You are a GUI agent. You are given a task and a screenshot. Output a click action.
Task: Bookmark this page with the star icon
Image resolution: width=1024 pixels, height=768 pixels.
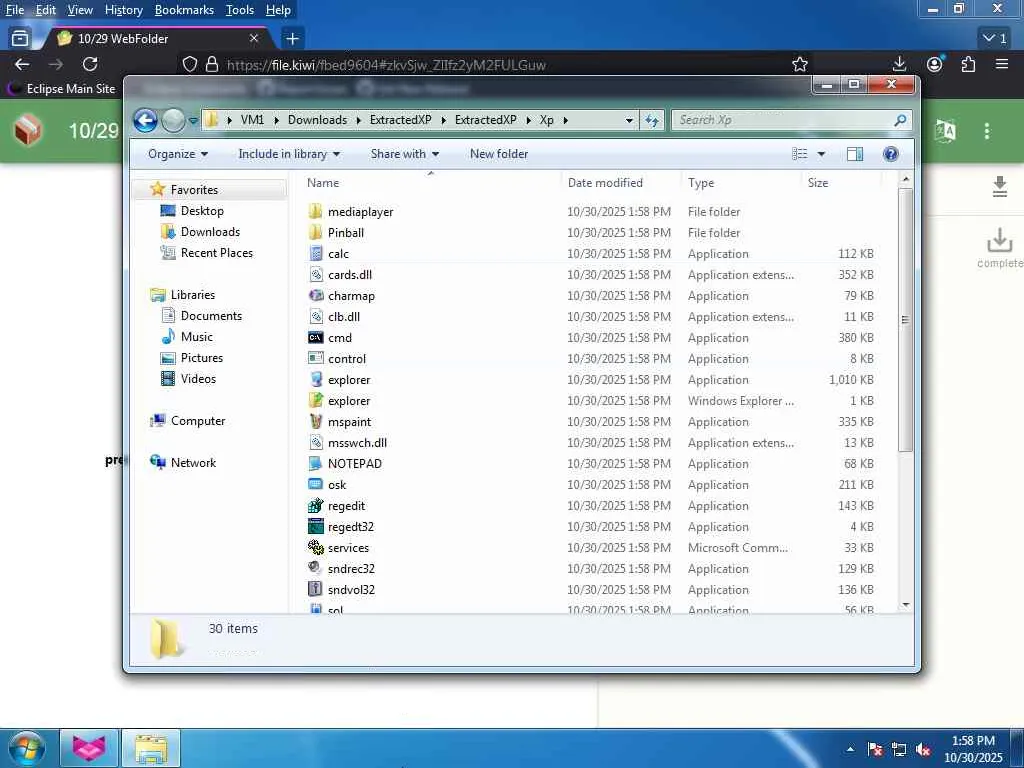pos(800,64)
